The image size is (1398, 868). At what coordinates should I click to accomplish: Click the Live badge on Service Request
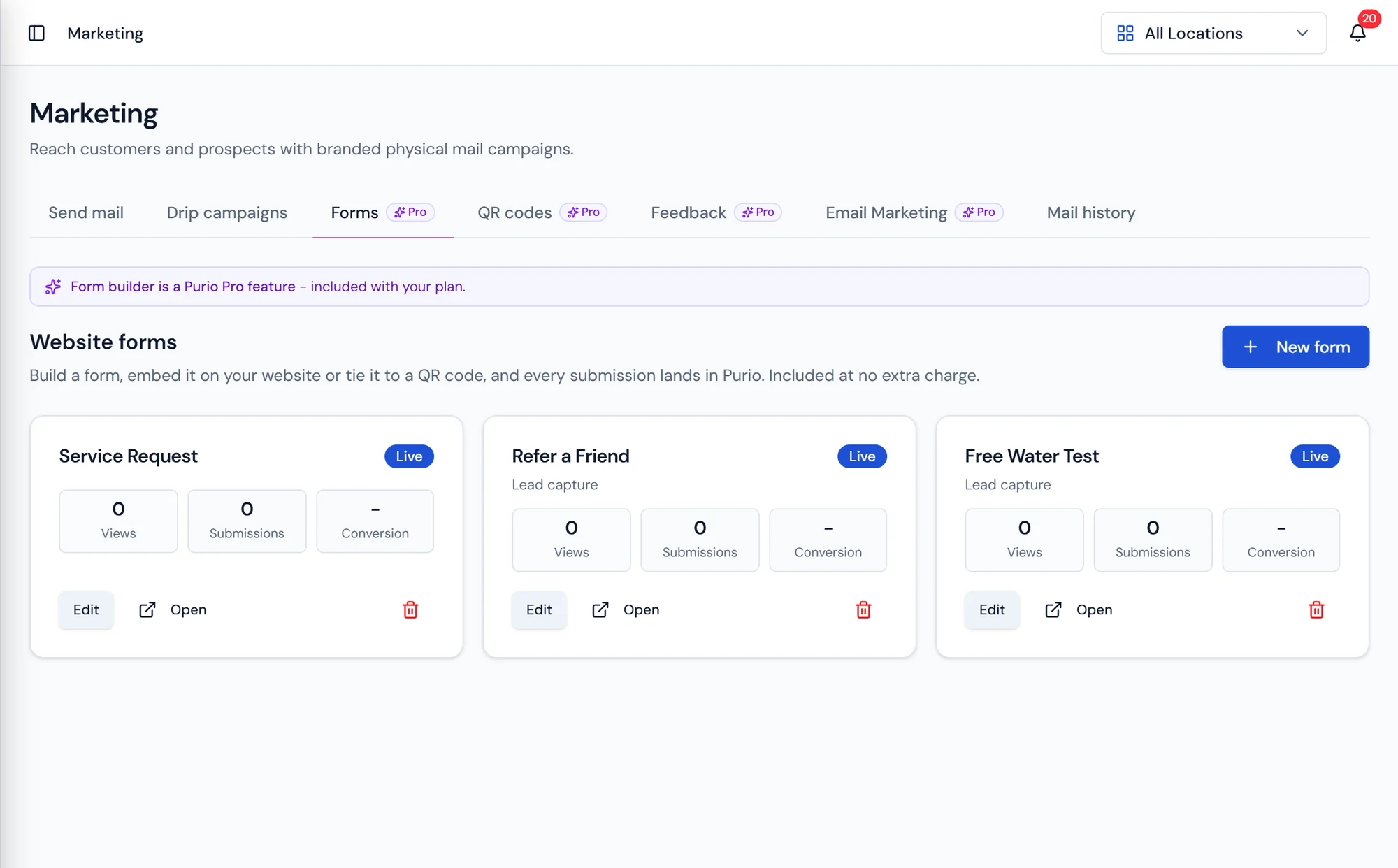coord(409,456)
